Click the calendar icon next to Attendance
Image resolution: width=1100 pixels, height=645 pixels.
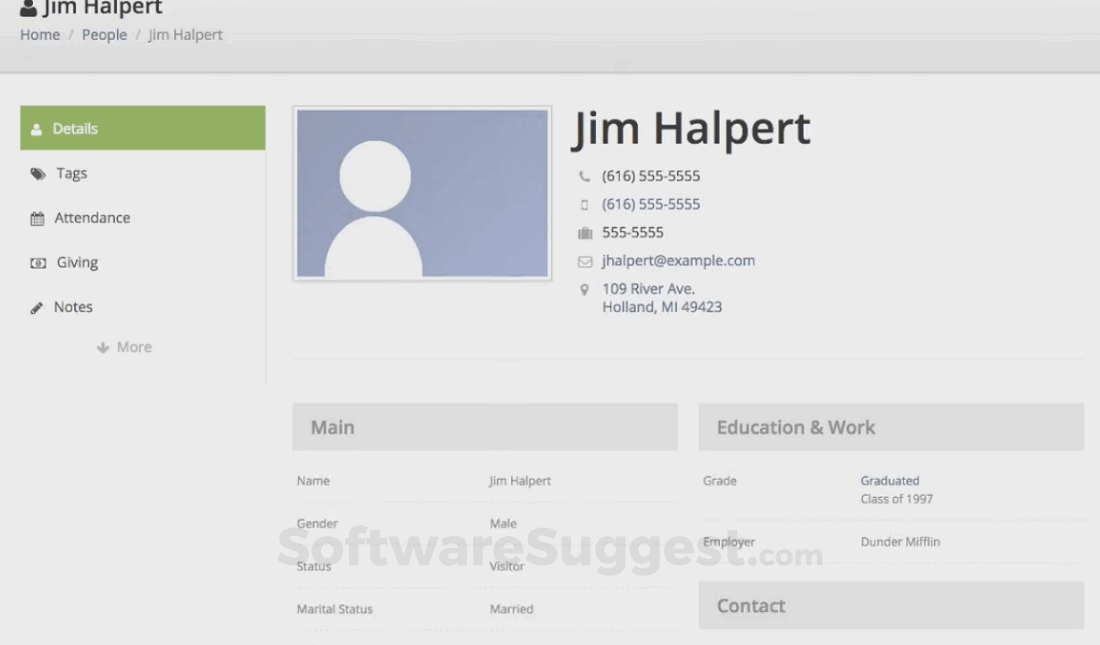[38, 217]
